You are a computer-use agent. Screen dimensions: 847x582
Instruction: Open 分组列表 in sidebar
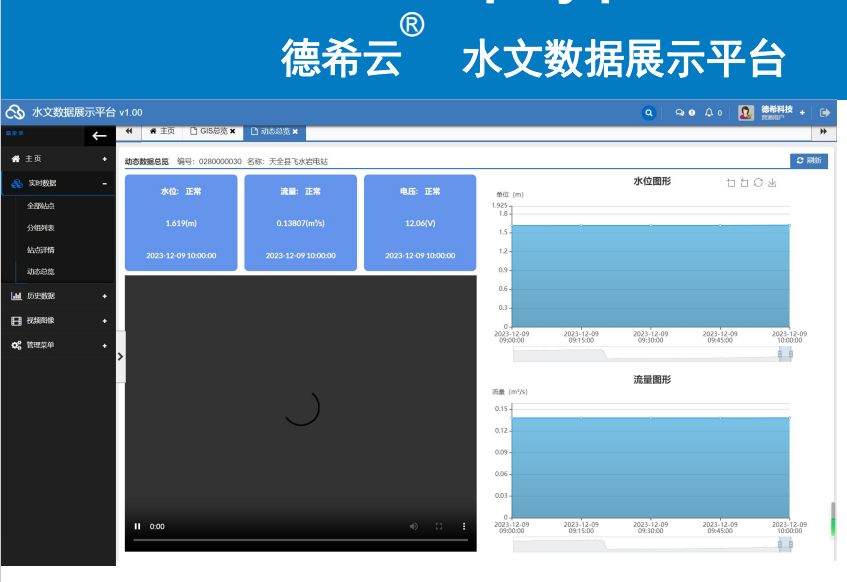tap(41, 228)
